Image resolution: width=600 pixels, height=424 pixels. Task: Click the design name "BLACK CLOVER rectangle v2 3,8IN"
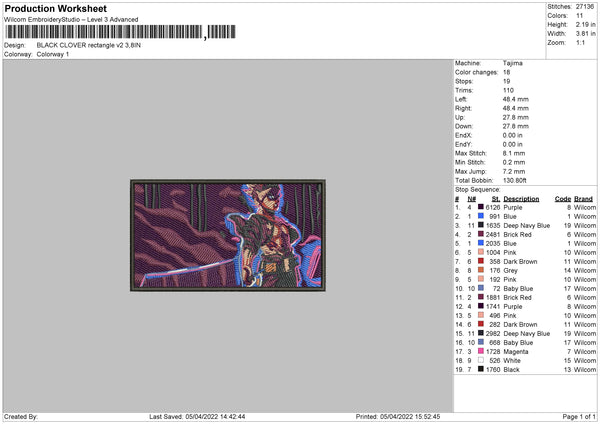(89, 45)
